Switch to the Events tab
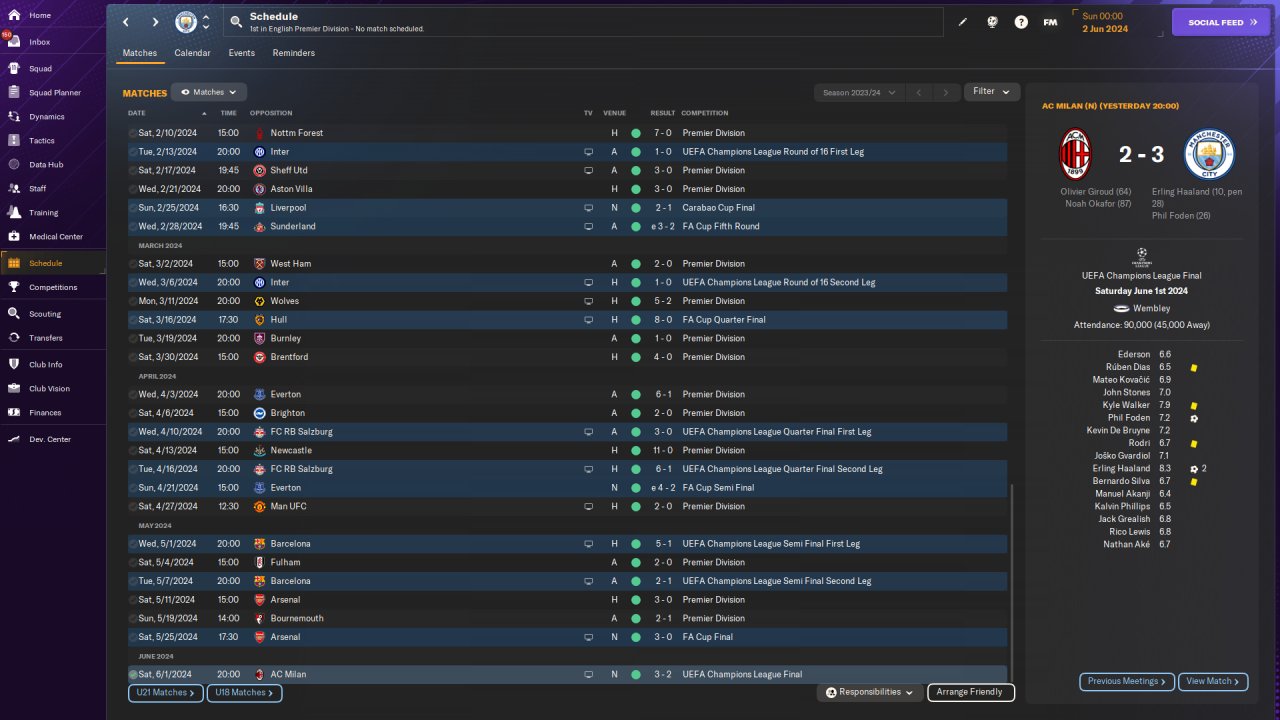This screenshot has width=1280, height=720. [x=242, y=53]
